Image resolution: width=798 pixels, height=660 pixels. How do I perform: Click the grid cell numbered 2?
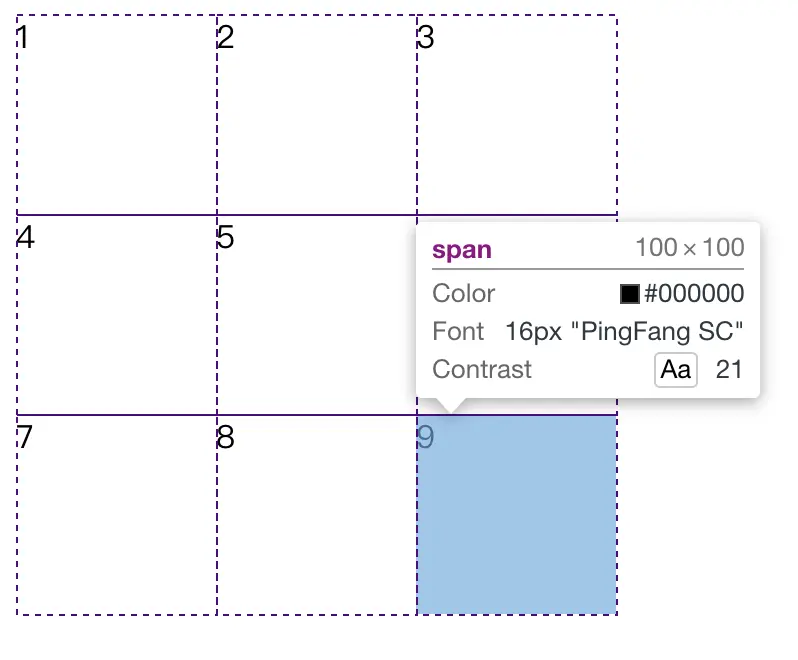click(x=317, y=115)
